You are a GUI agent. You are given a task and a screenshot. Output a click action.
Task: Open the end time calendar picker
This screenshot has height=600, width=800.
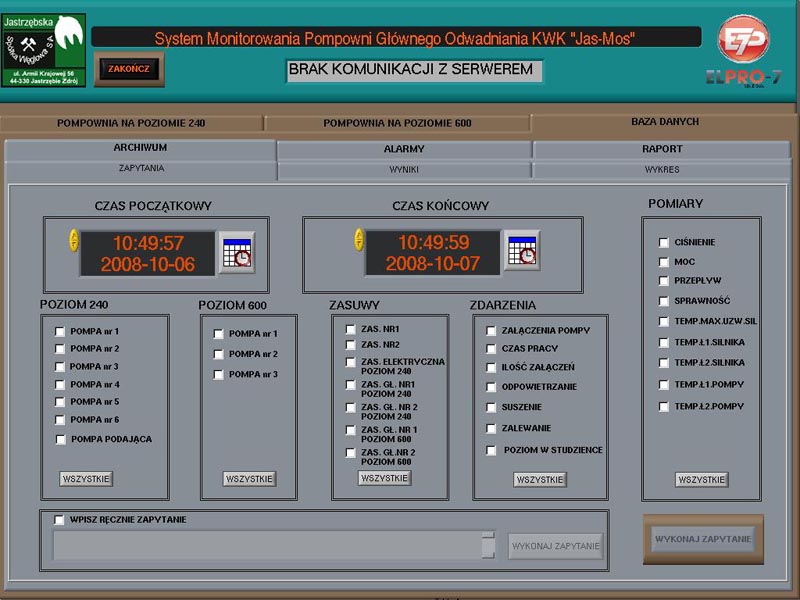coord(522,251)
